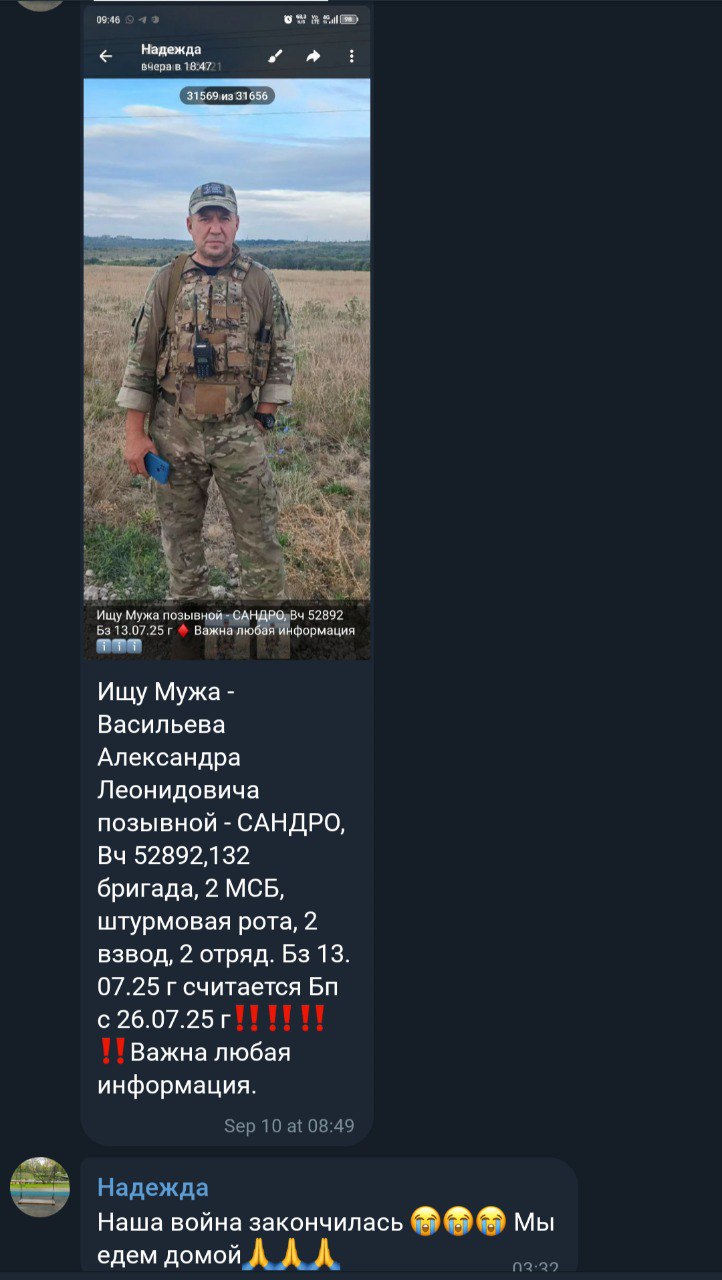The image size is (722, 1280).
Task: Click the alarm clock status icon
Action: point(288,19)
